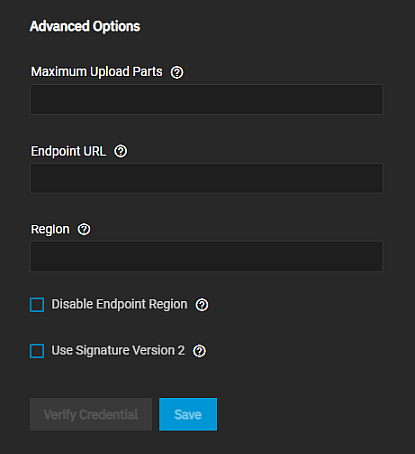Open help tooltip for Maximum Upload Parts
The image size is (415, 454).
point(177,72)
